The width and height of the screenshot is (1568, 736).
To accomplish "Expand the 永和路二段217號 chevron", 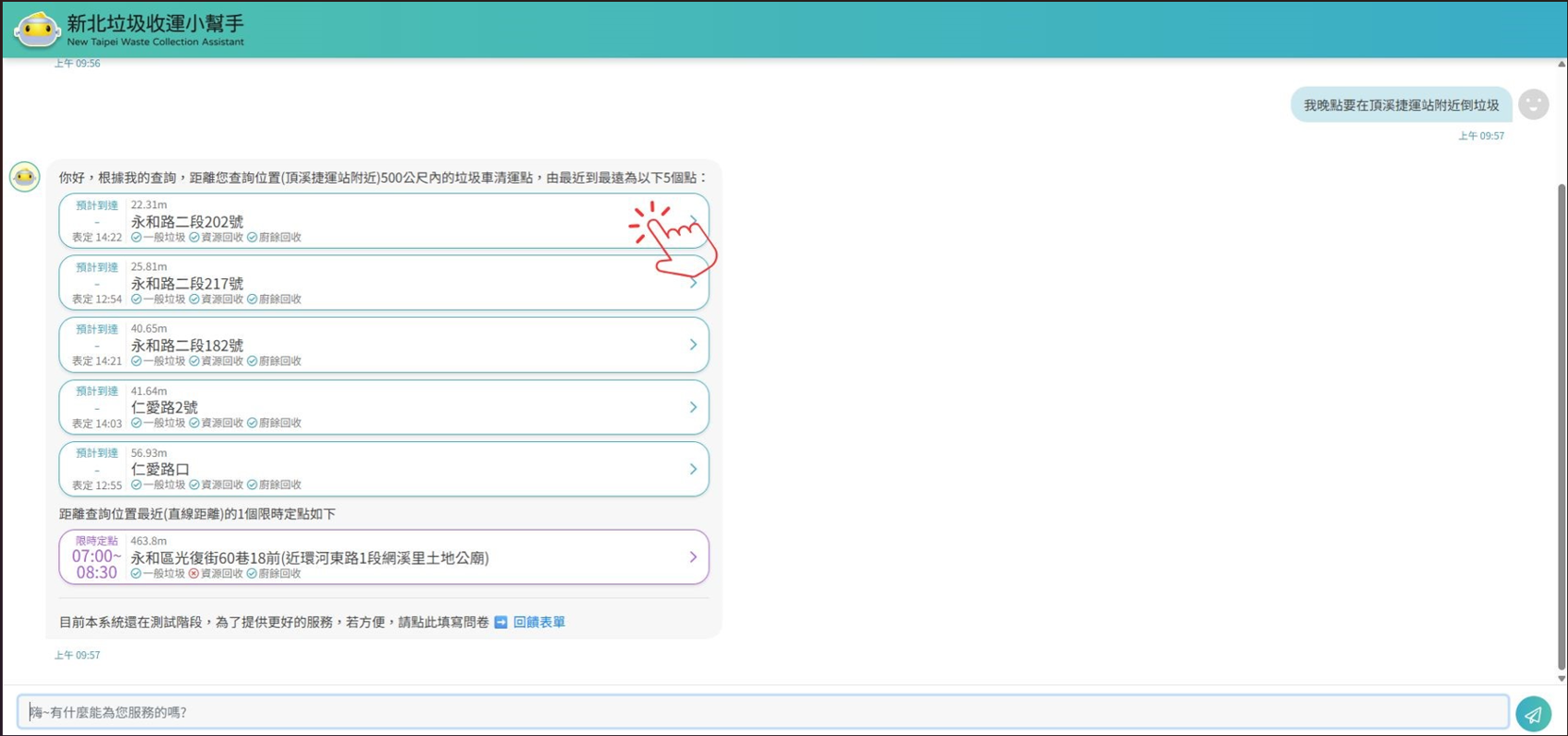I will (693, 283).
